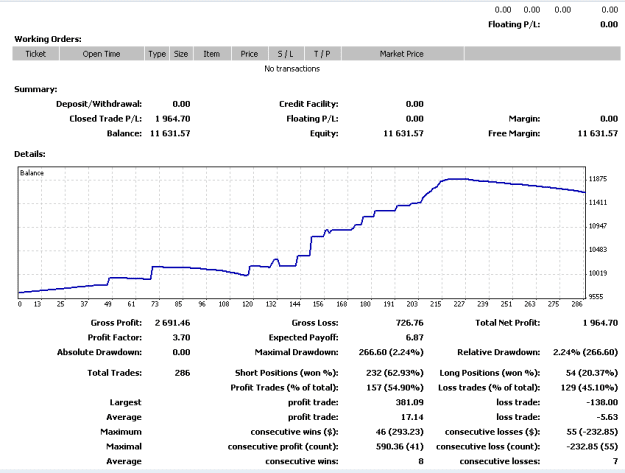Click the Details heading
Image resolution: width=625 pixels, height=473 pixels.
tap(30, 154)
